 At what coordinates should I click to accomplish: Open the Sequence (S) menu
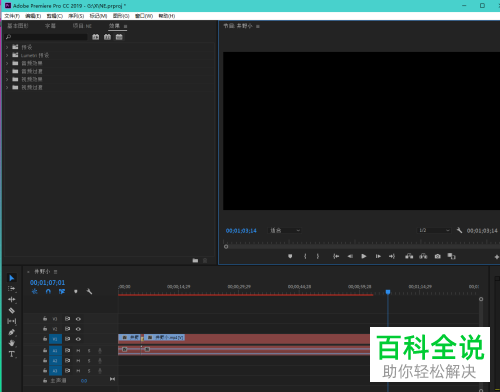coord(76,16)
